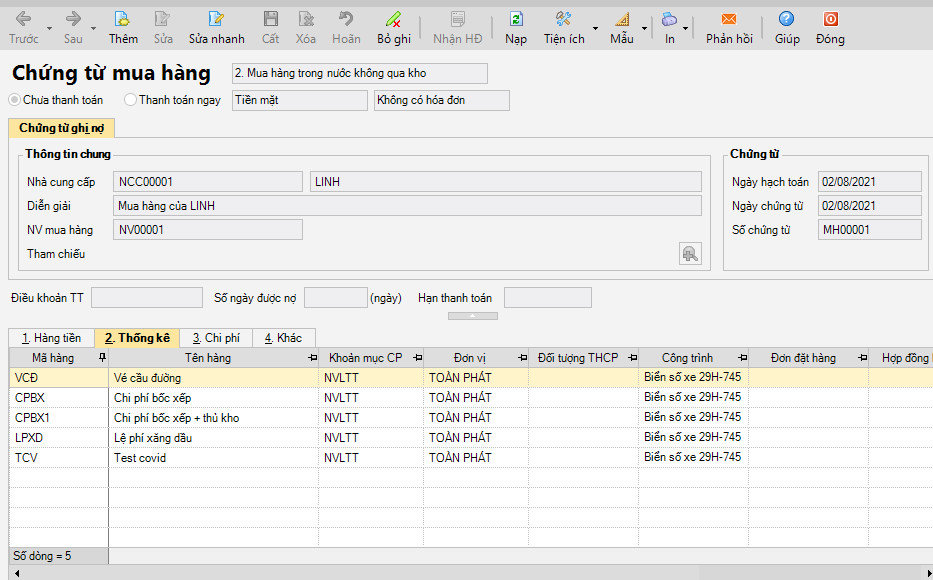Select Chưa thanh toán radio option
Screen dimensions: 933x580
click(14, 100)
